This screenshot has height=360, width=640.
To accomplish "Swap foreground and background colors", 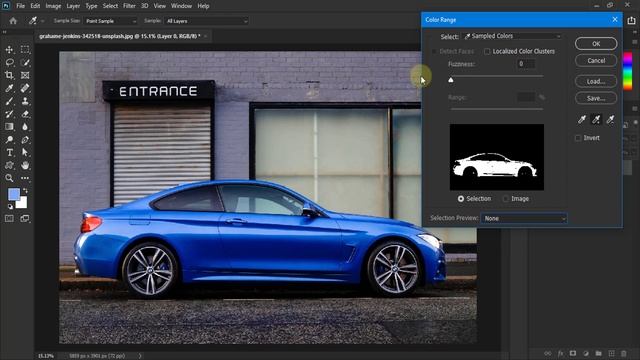I will click(x=25, y=191).
